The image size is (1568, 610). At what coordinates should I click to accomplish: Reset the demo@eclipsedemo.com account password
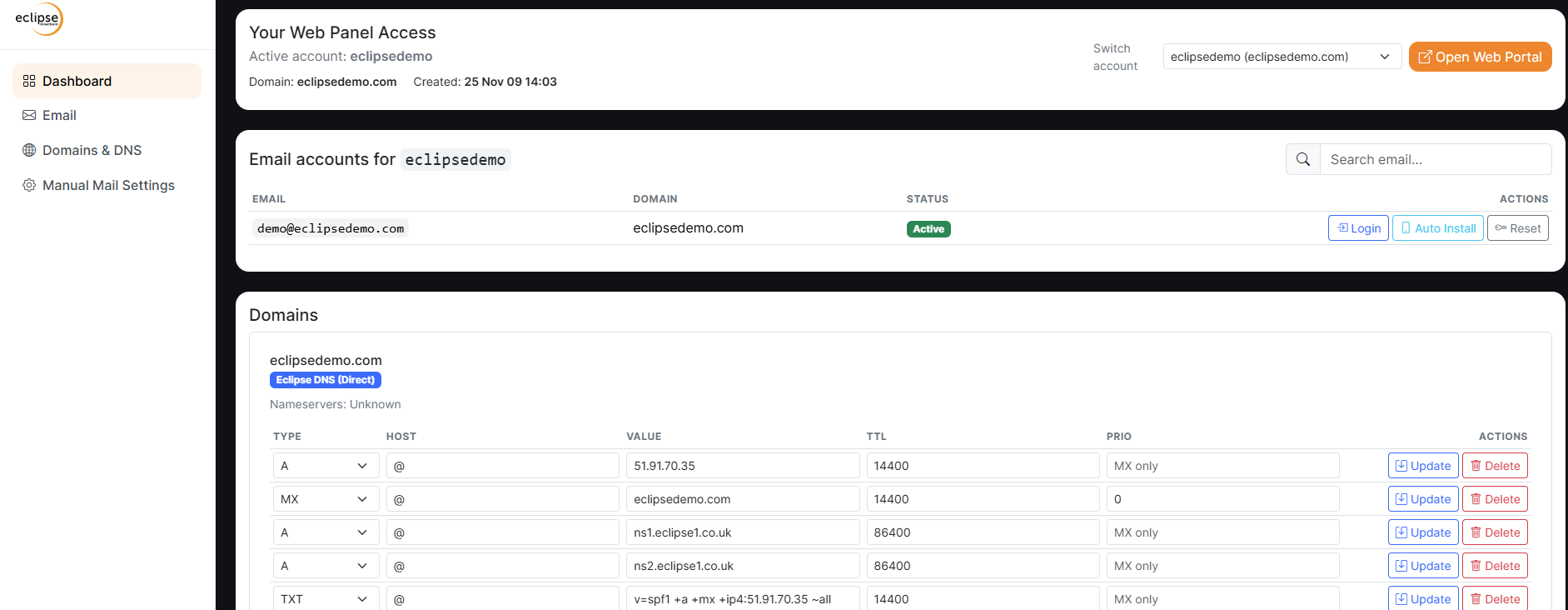click(1517, 228)
